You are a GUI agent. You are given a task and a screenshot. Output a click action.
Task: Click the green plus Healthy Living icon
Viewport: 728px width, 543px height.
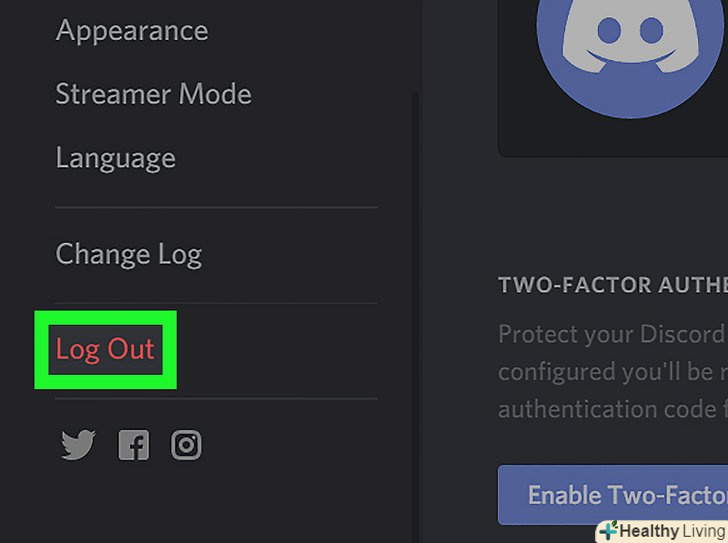608,530
